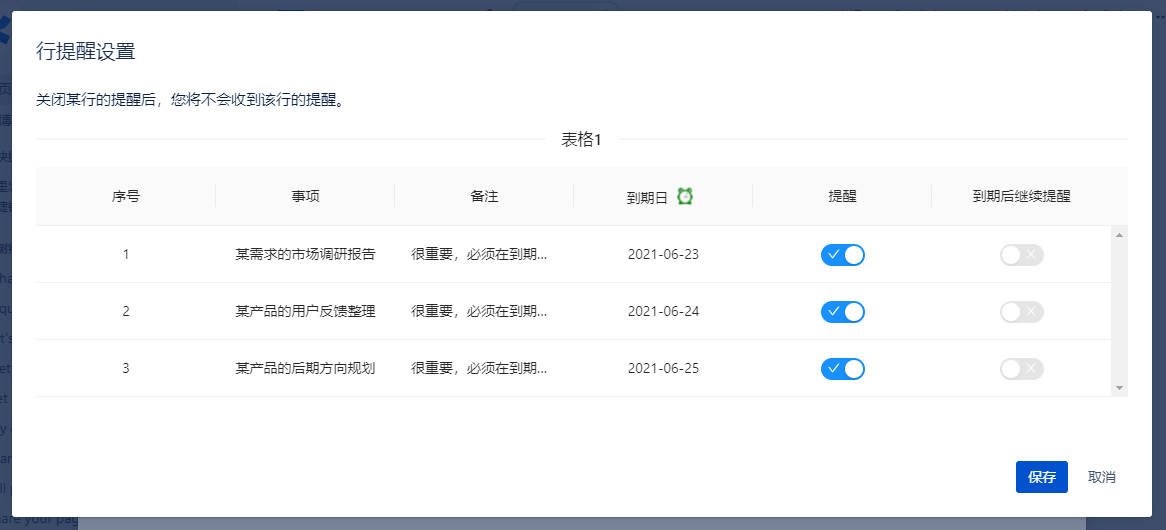Click the 事项 column header
Image resolution: width=1166 pixels, height=530 pixels.
pyautogui.click(x=305, y=196)
